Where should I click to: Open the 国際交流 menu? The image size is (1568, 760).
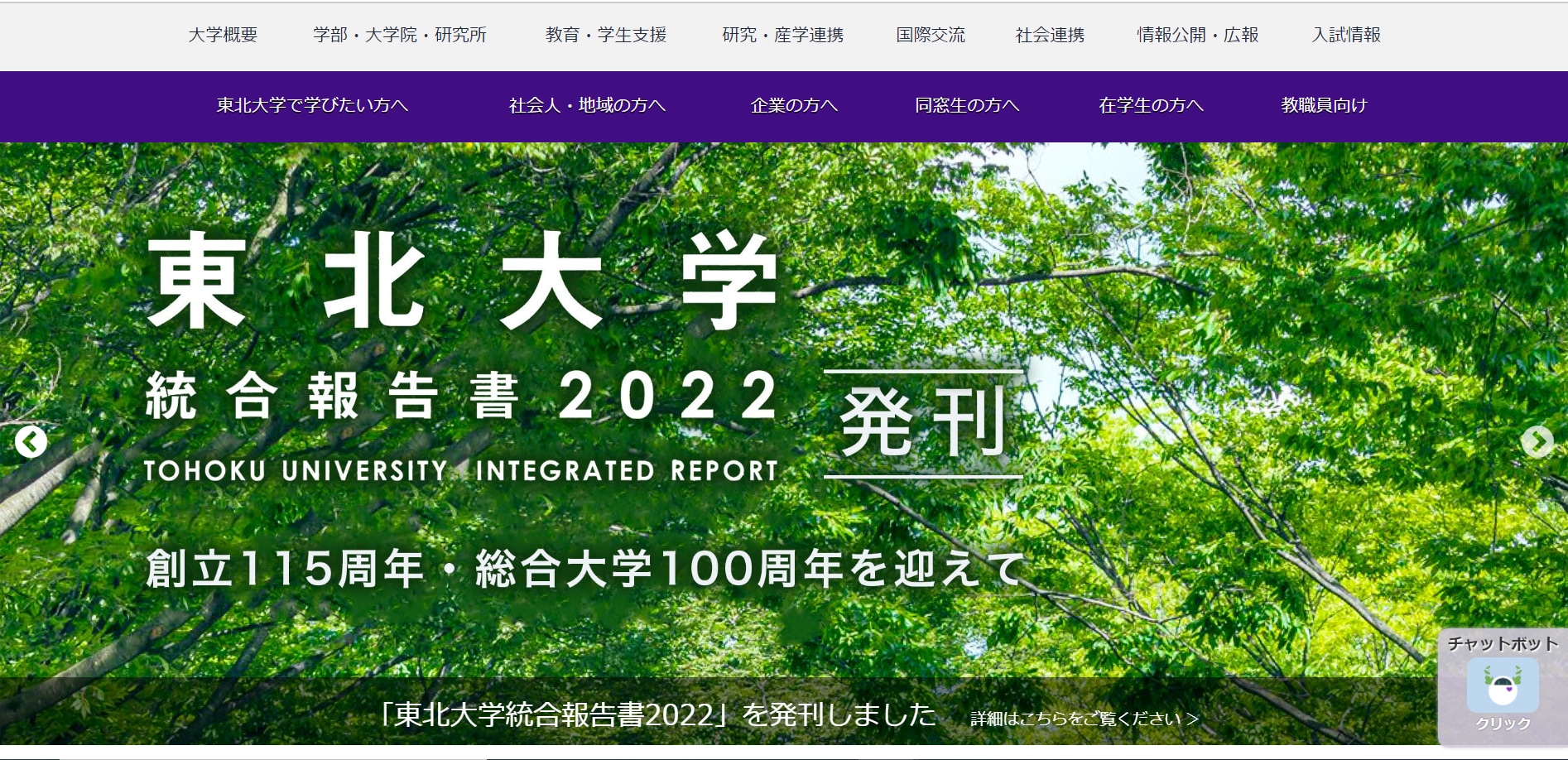931,35
